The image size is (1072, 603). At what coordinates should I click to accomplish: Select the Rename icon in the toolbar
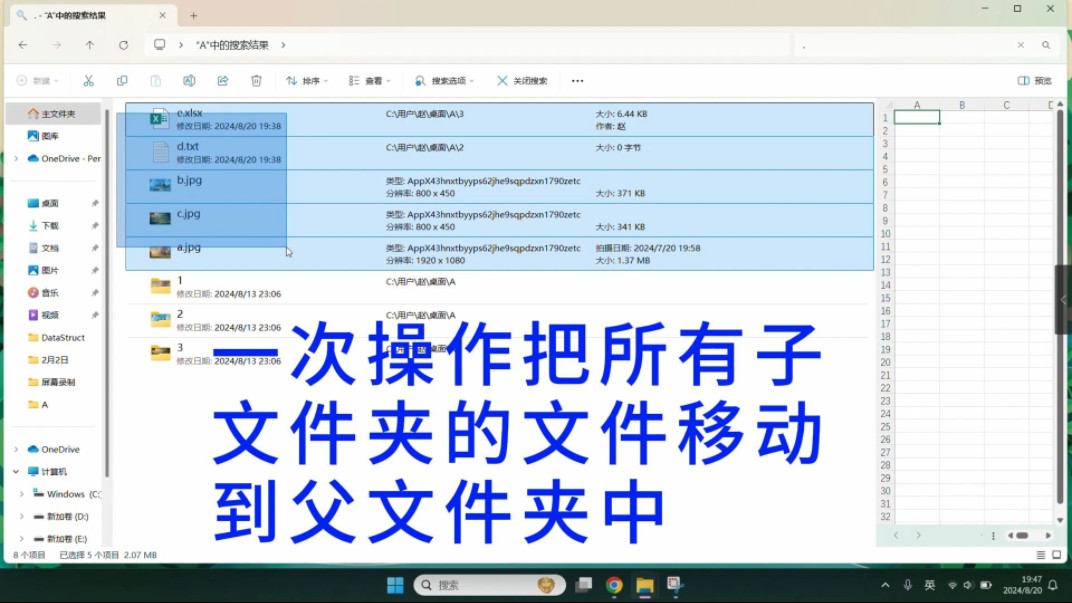188,80
